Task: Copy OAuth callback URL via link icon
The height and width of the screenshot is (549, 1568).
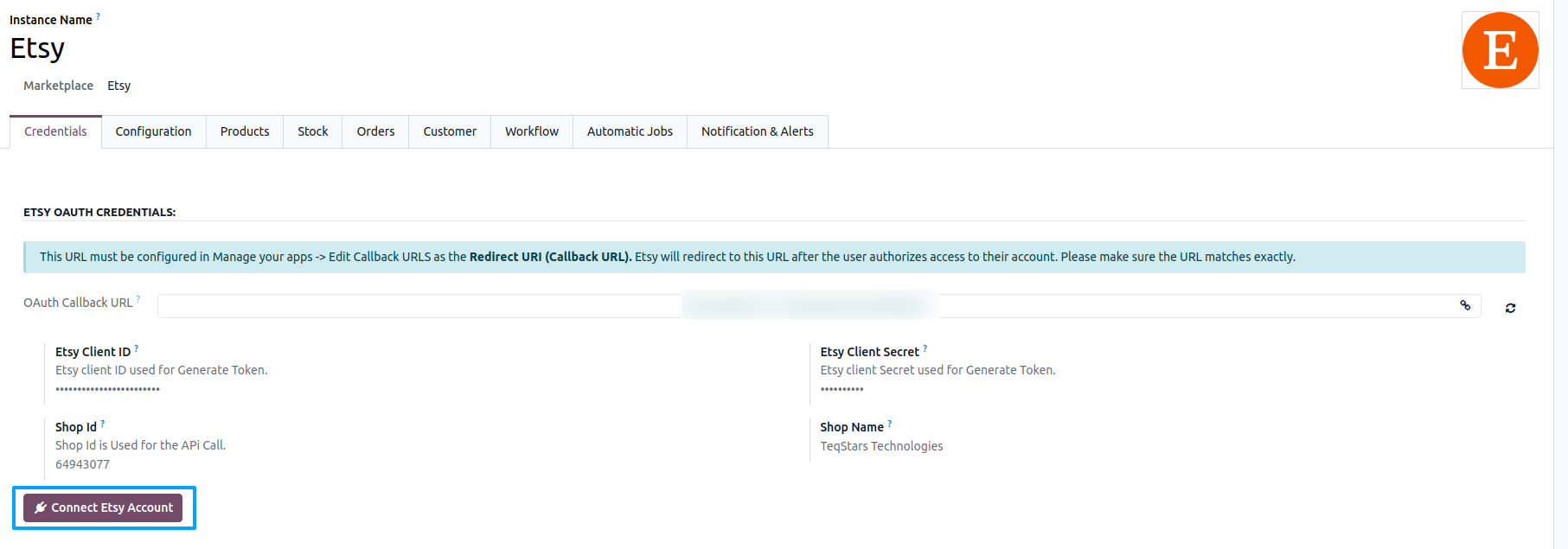Action: pos(1465,305)
